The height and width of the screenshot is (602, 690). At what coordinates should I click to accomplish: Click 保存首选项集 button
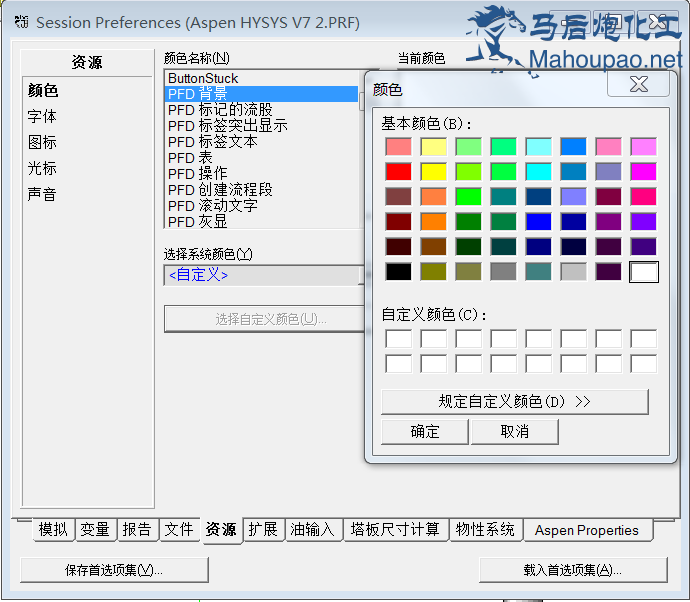(114, 570)
